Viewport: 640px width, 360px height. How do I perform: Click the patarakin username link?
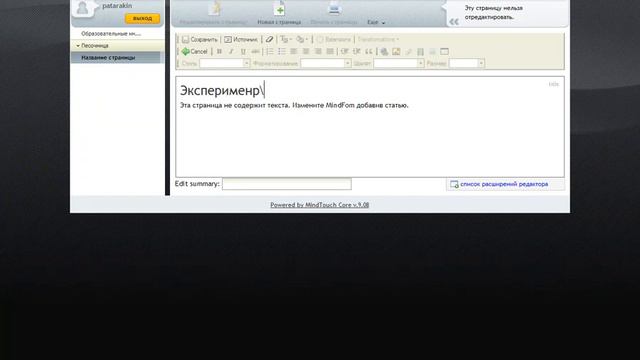click(117, 6)
